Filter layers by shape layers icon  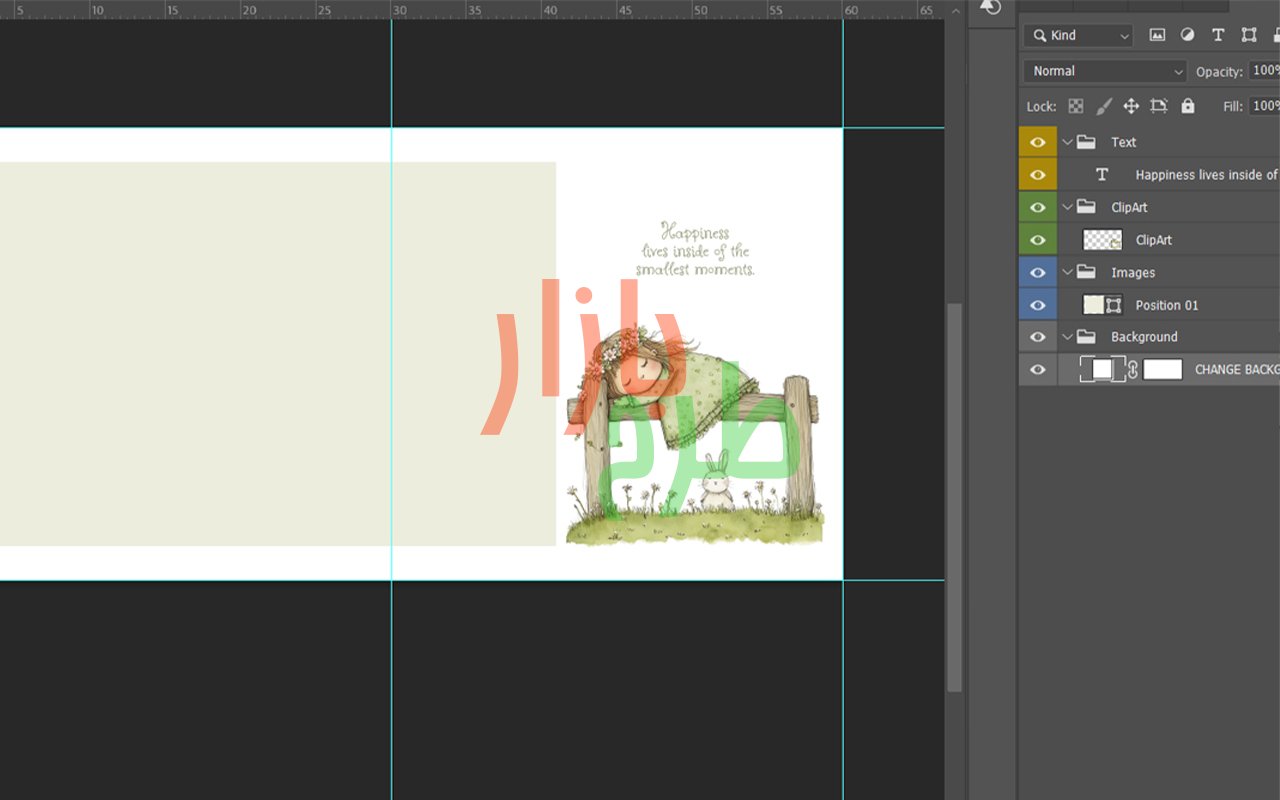point(1249,35)
